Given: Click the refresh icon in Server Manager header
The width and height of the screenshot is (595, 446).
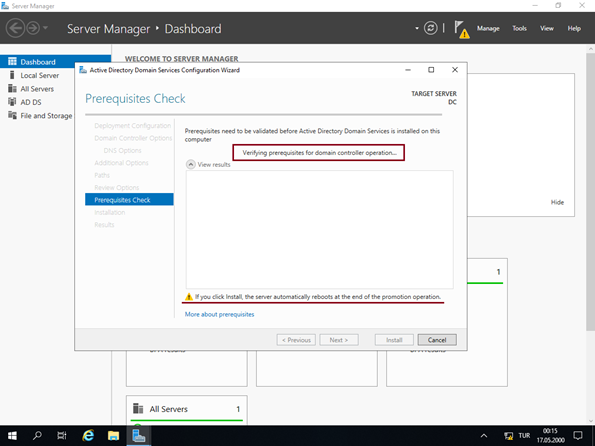Looking at the screenshot, I should [430, 28].
